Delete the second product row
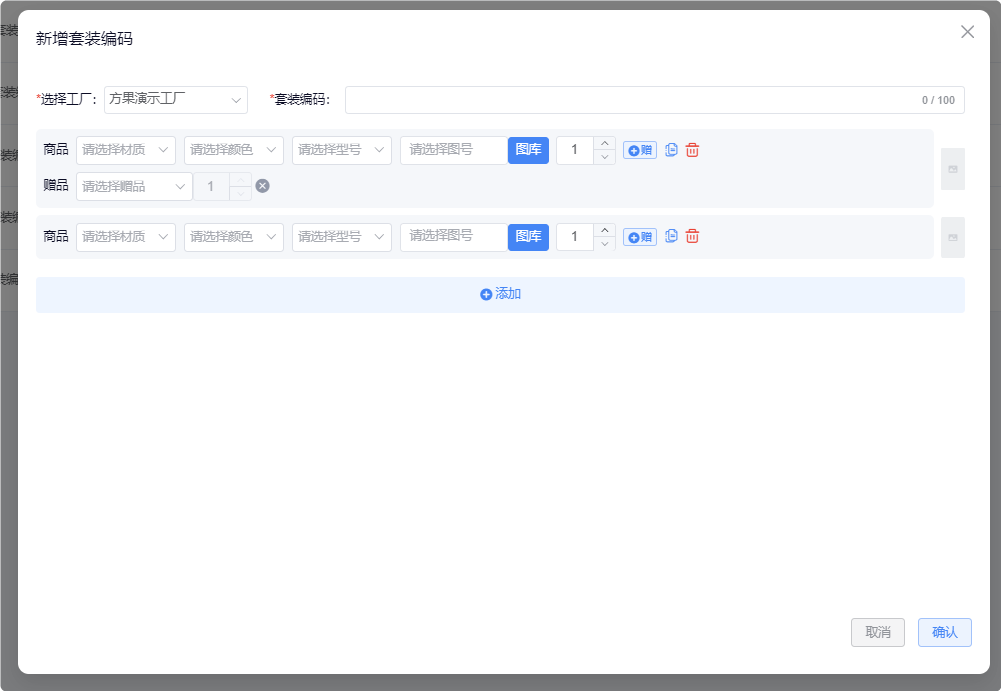Viewport: 1001px width, 691px height. (692, 236)
